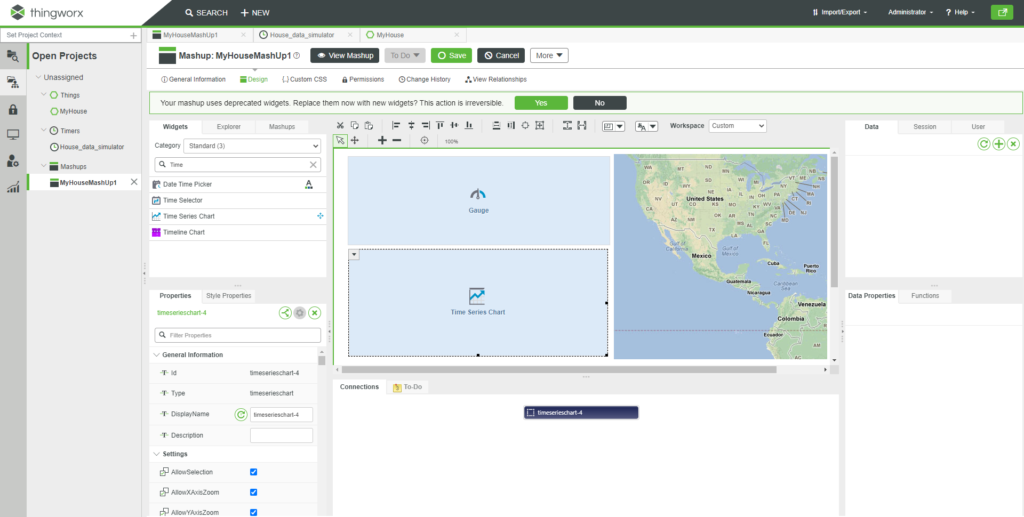
Task: Zoom out the mashup canvas
Action: tap(396, 140)
